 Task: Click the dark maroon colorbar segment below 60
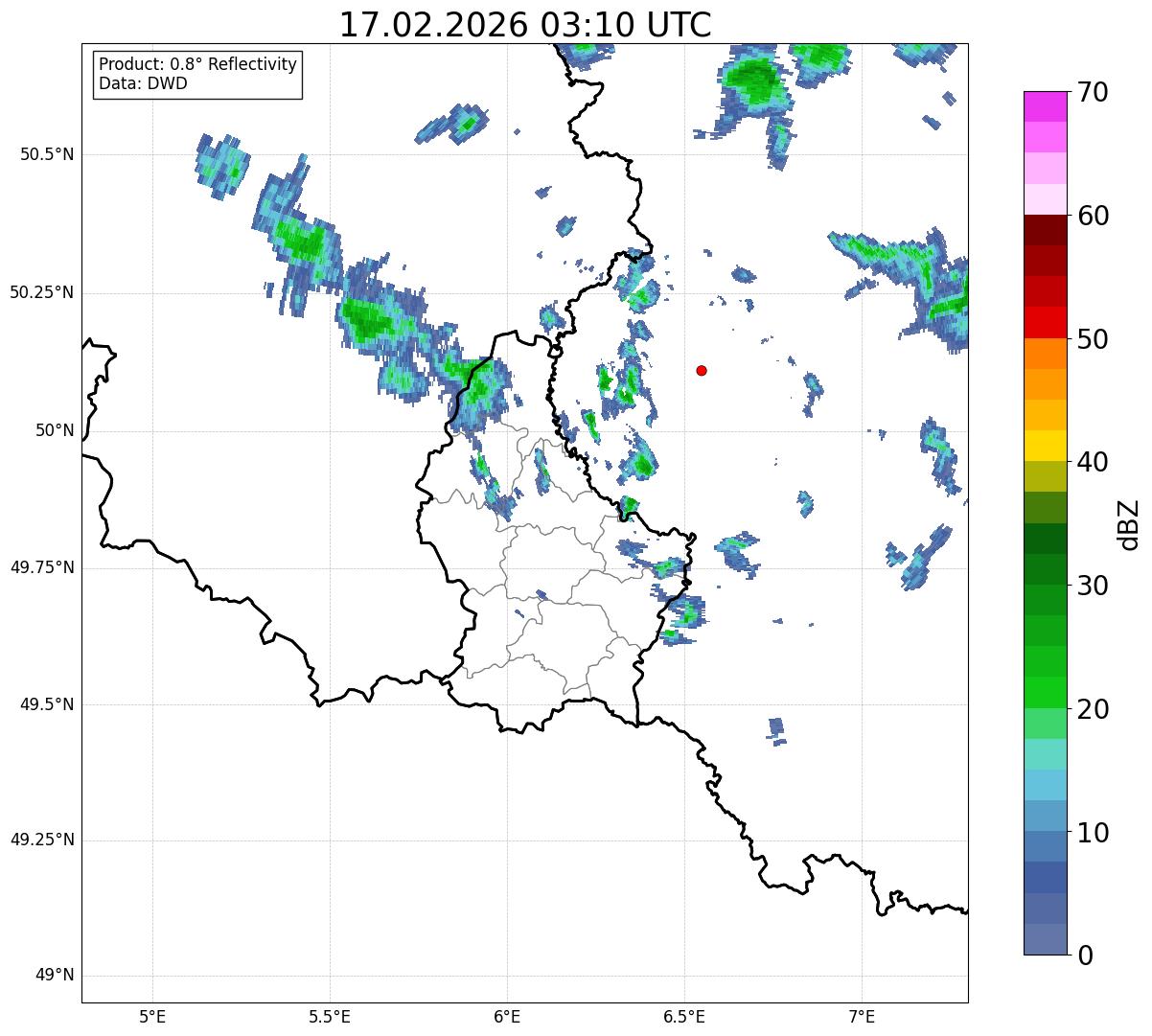[1046, 230]
